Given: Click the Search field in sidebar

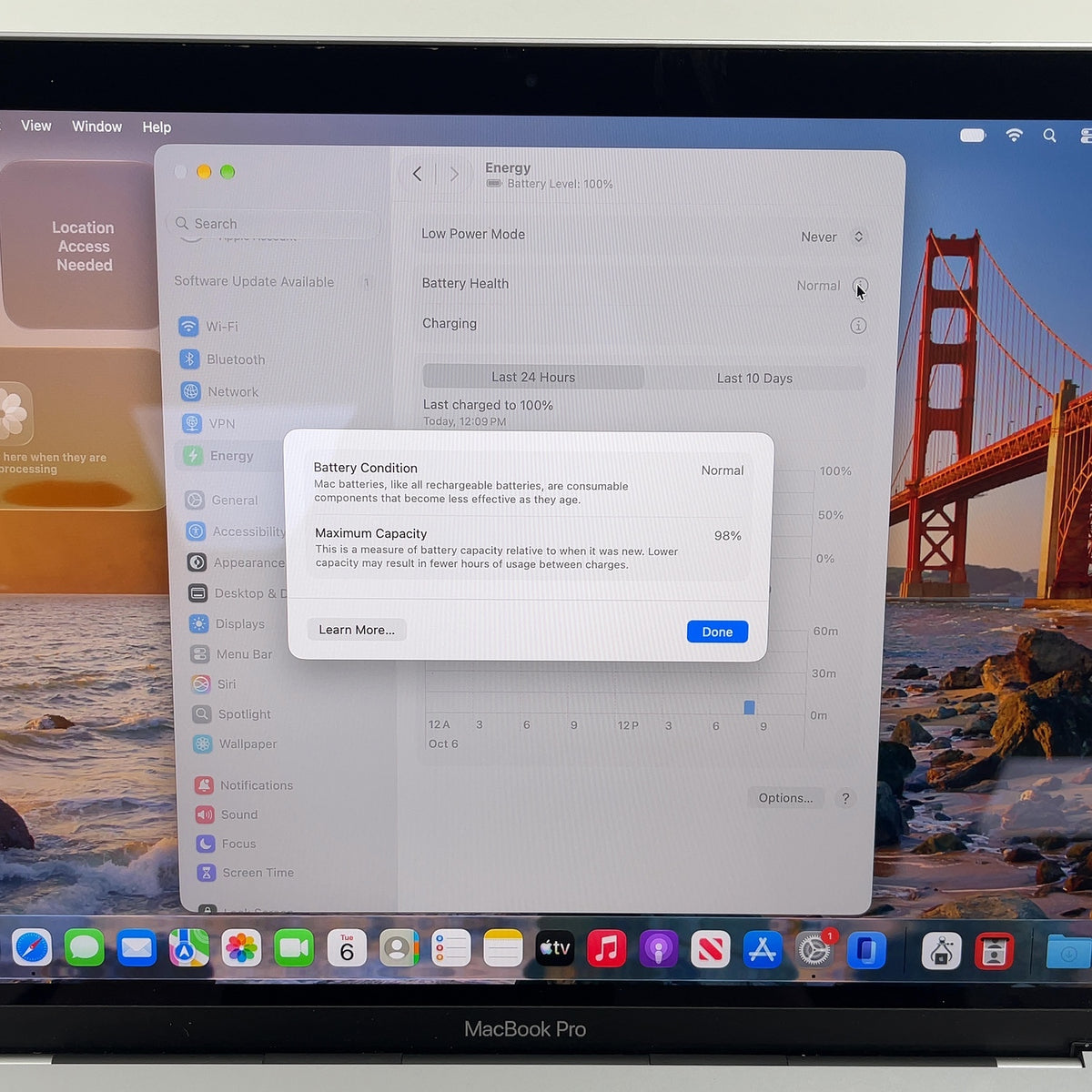Looking at the screenshot, I should point(273,224).
